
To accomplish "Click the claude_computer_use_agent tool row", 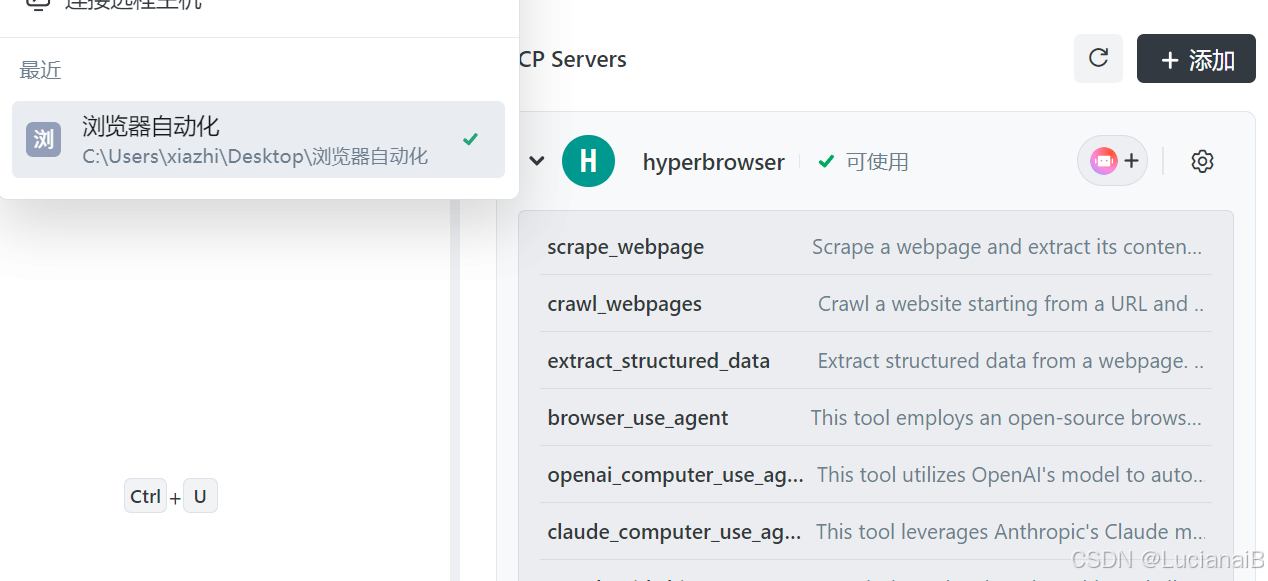I will [x=875, y=532].
